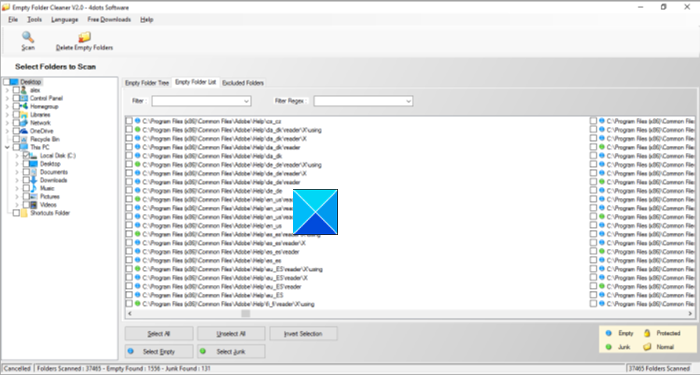Select the Empty Folder List tab
Screen dimensions: 700x375
coord(196,82)
